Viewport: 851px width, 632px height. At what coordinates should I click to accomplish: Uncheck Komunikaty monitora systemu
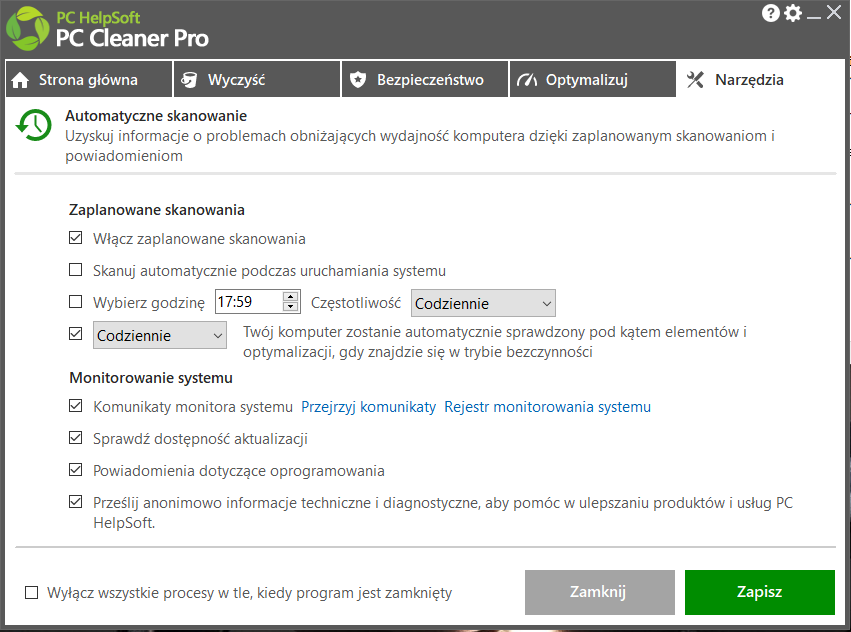75,406
